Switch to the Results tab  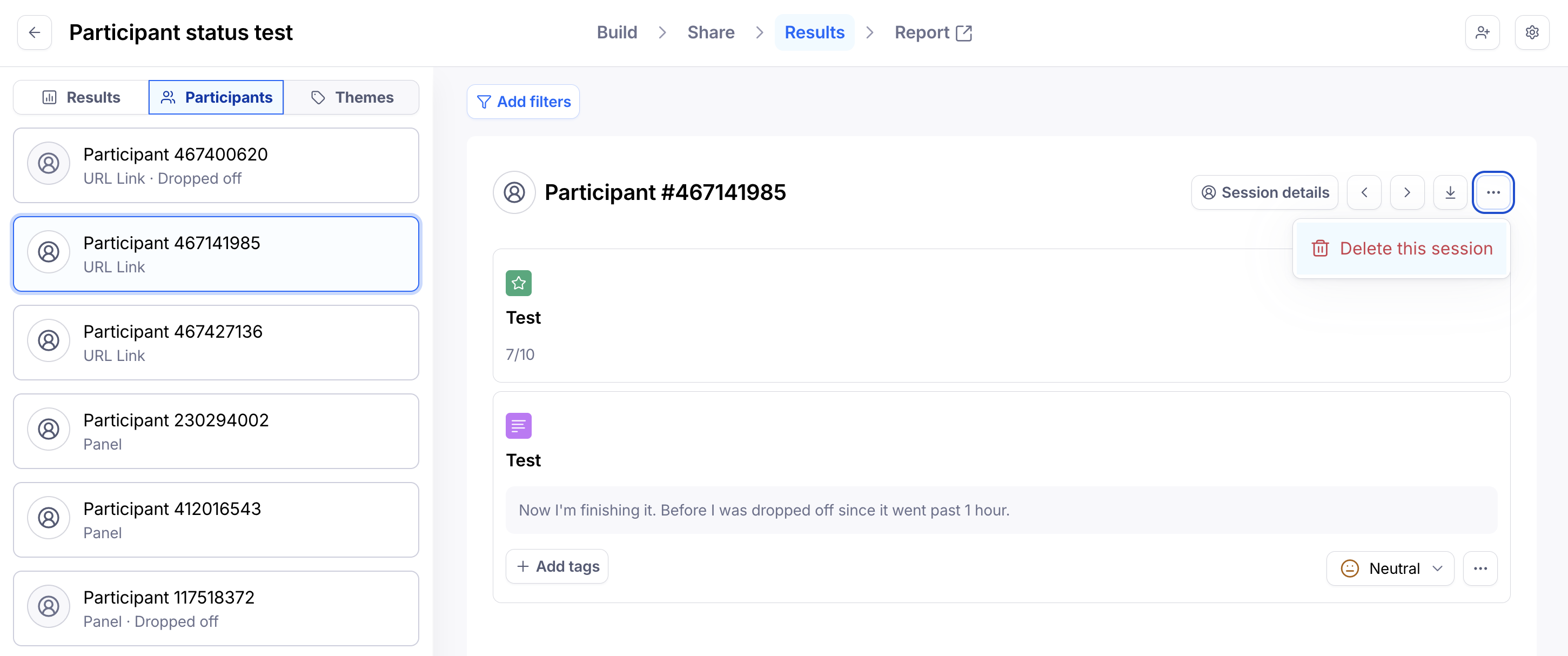point(81,97)
